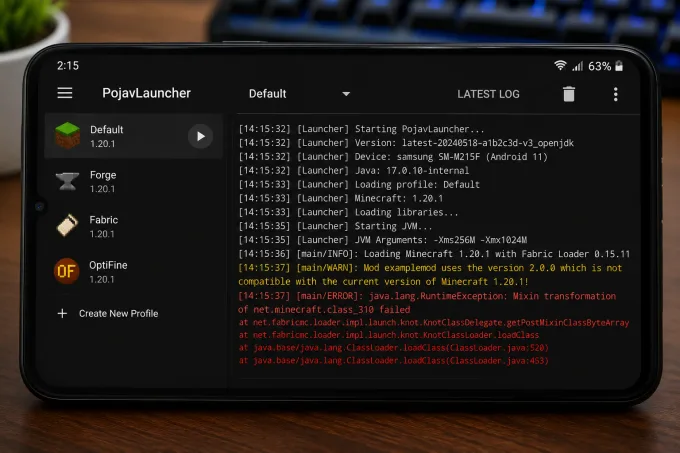
Task: Select the OptiFine OF icon
Action: click(66, 271)
